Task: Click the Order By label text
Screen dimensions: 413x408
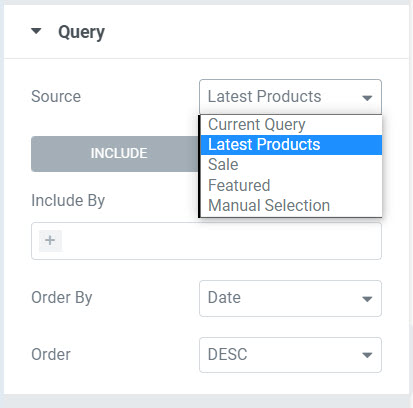Action: point(62,298)
